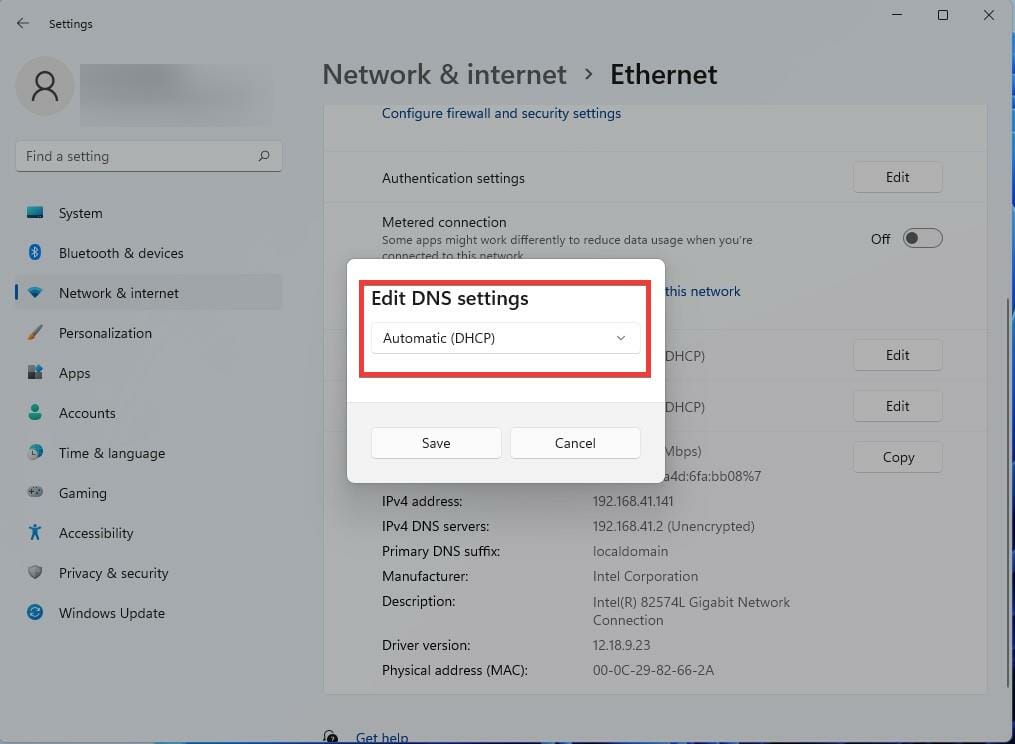Click the user profile avatar icon

click(x=45, y=86)
